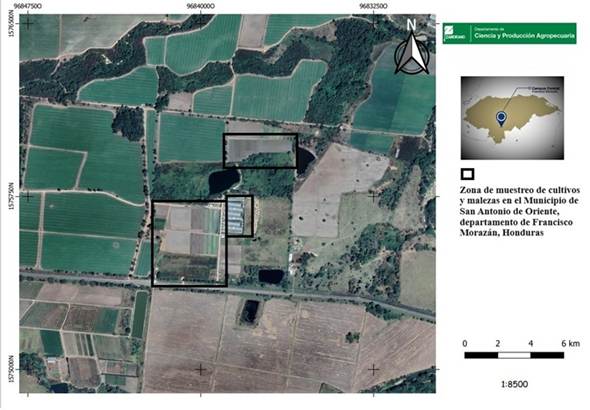Image resolution: width=590 pixels, height=410 pixels.
Task: Click the "1575000N" vertical coordinate label
Action: point(11,369)
